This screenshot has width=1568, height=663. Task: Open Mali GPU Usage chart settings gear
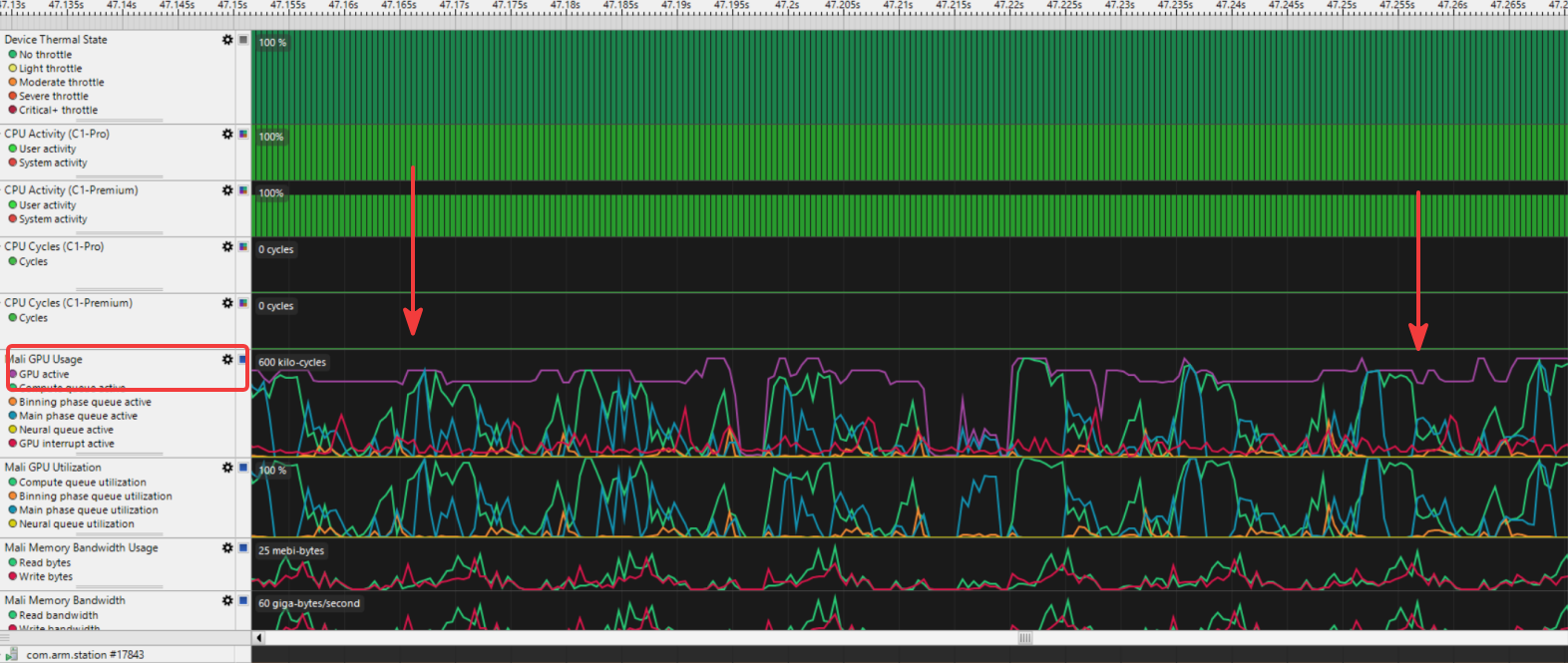(227, 359)
